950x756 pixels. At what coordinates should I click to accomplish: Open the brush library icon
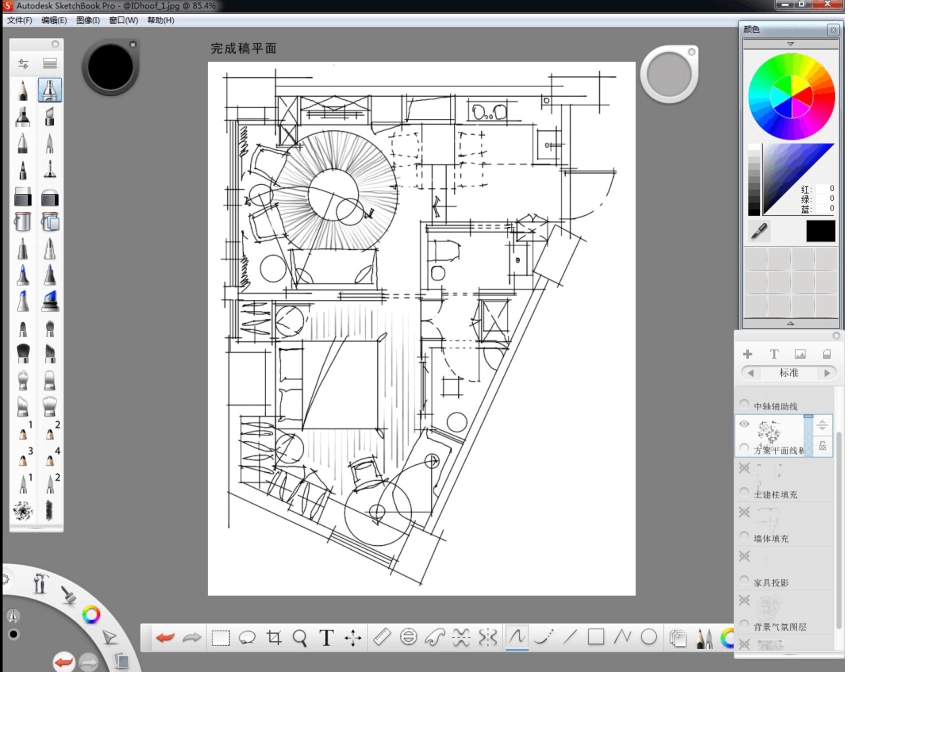tap(50, 63)
